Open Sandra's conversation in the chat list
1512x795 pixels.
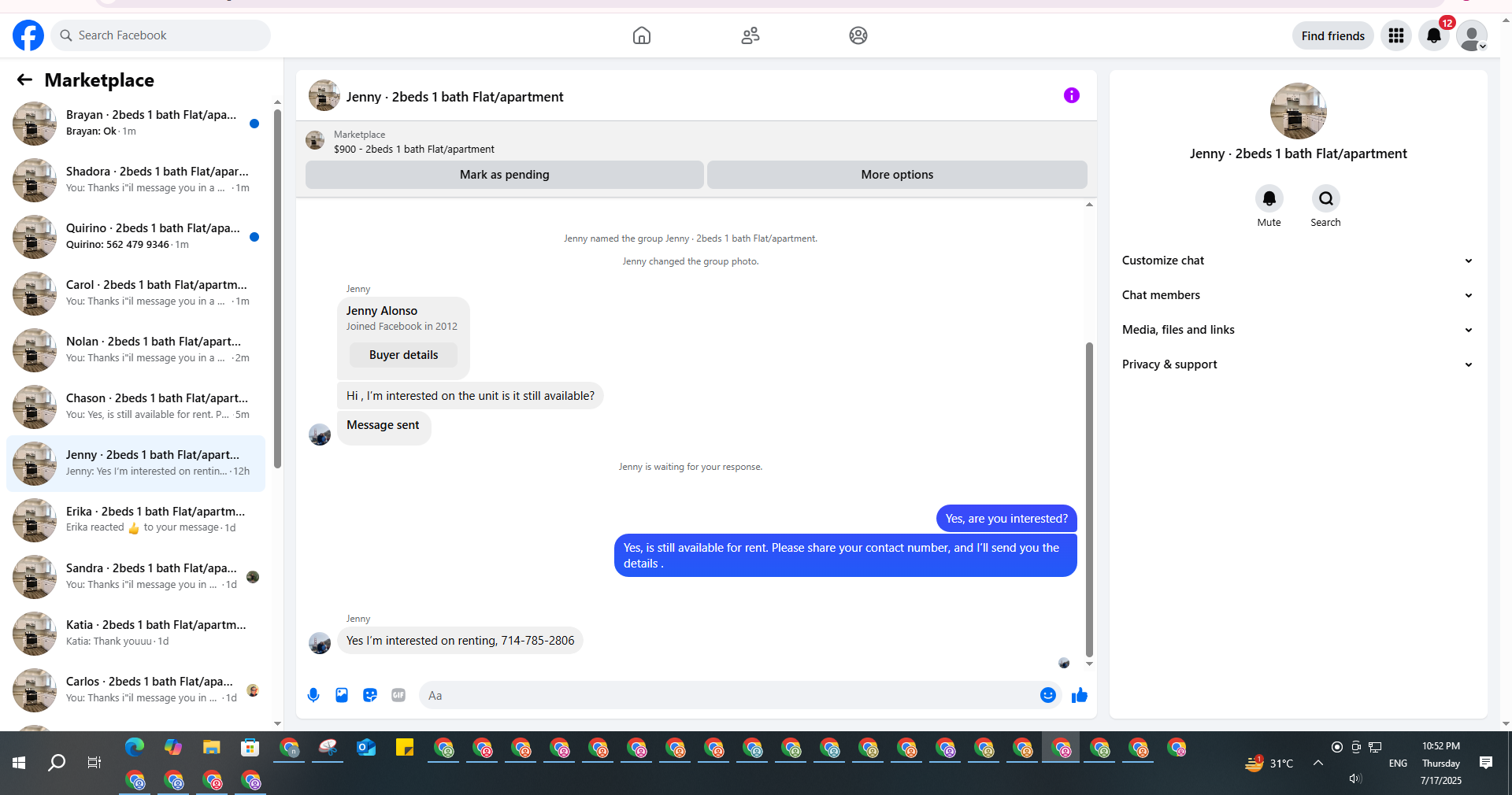(136, 576)
